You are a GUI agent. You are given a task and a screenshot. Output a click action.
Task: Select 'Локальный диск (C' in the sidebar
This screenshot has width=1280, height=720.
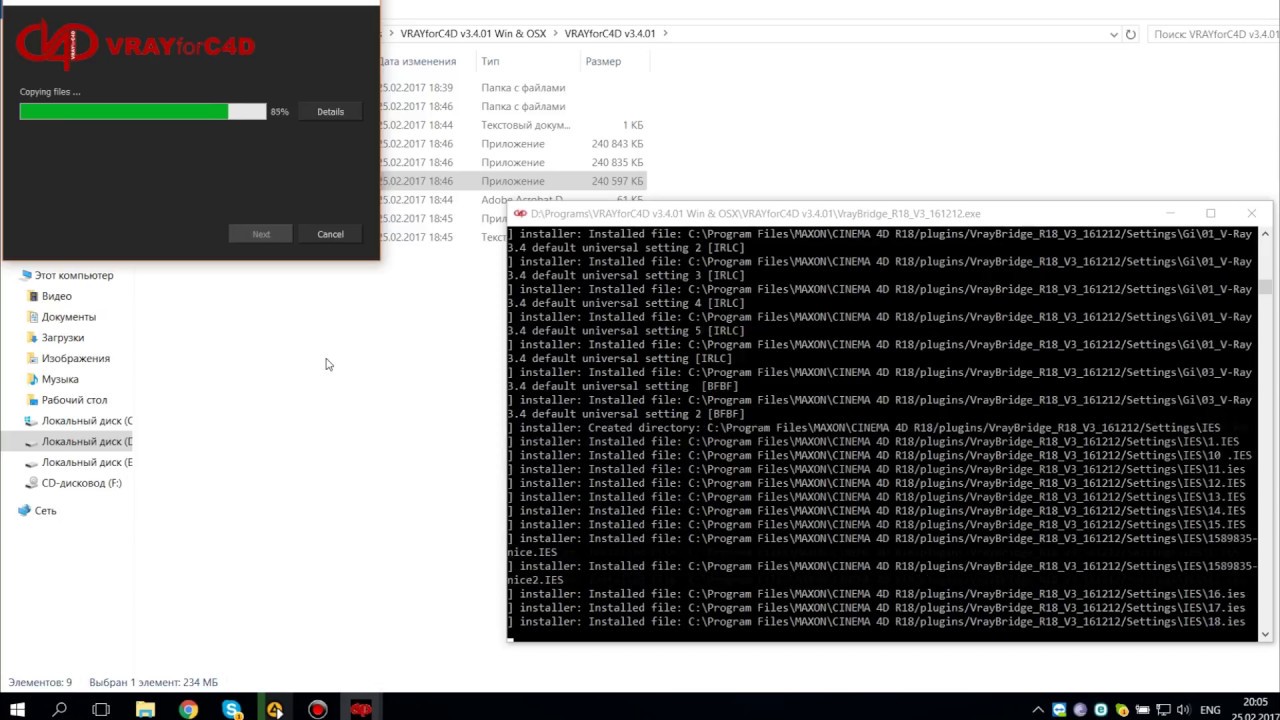click(x=87, y=421)
